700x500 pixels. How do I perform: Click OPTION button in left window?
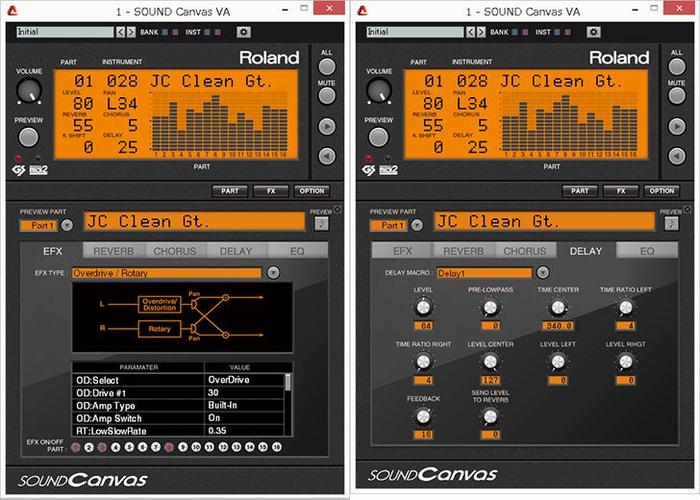click(312, 191)
